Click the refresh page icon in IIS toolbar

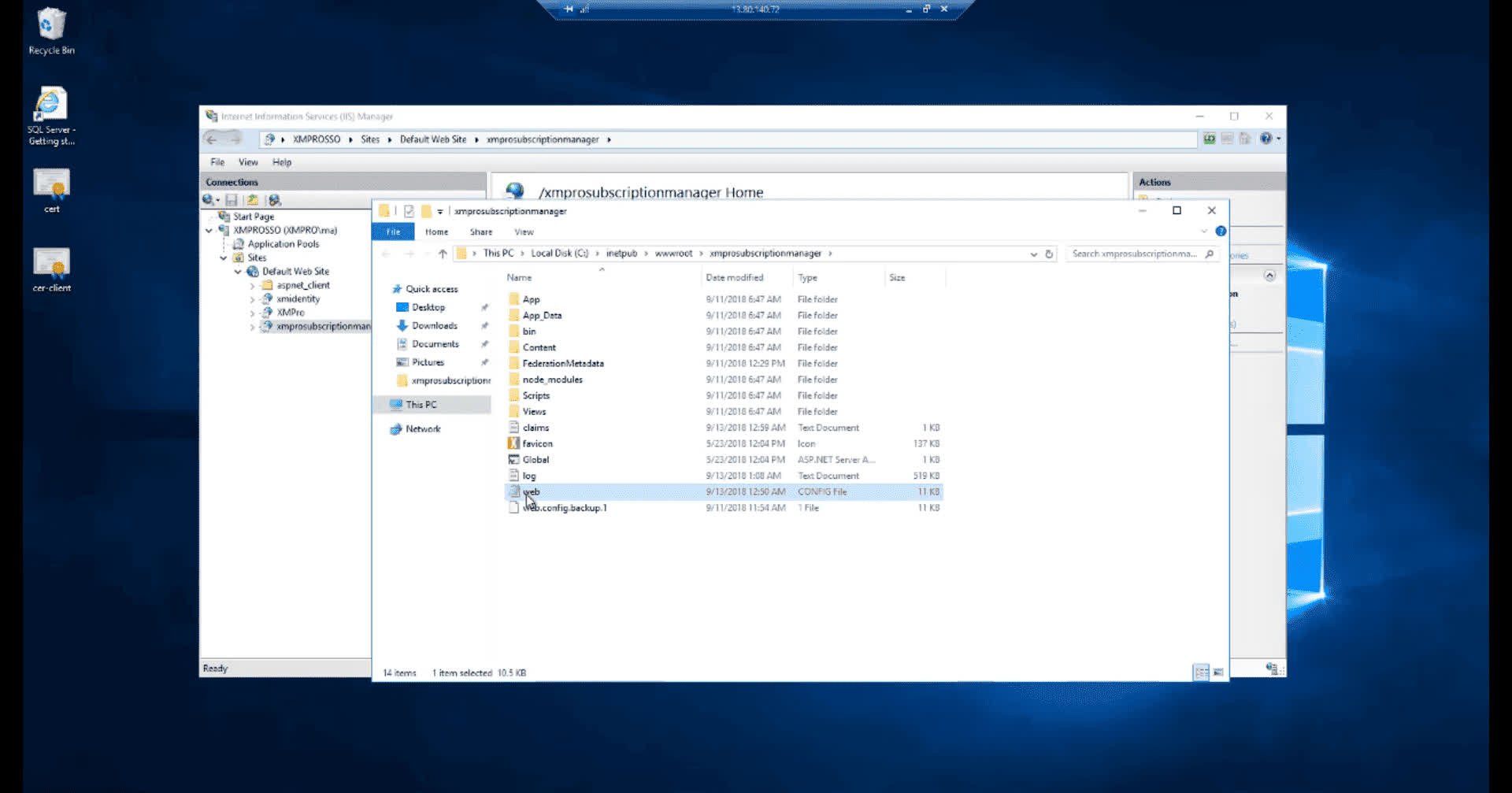[x=1209, y=139]
